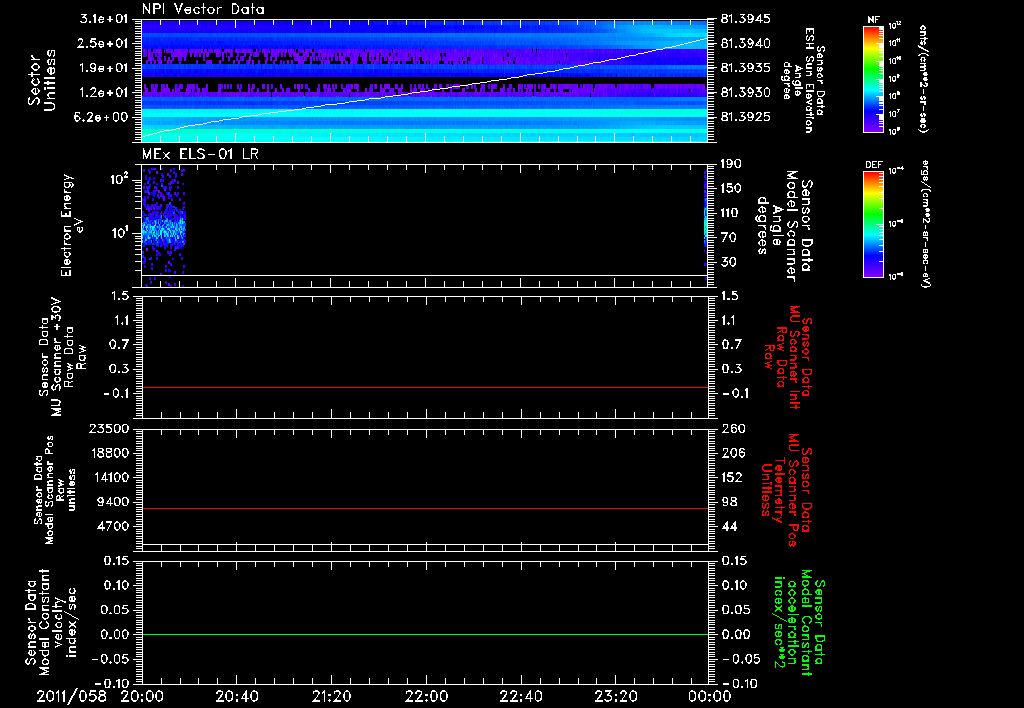Click the '1.2e+01' Sector axis tick

tap(103, 93)
